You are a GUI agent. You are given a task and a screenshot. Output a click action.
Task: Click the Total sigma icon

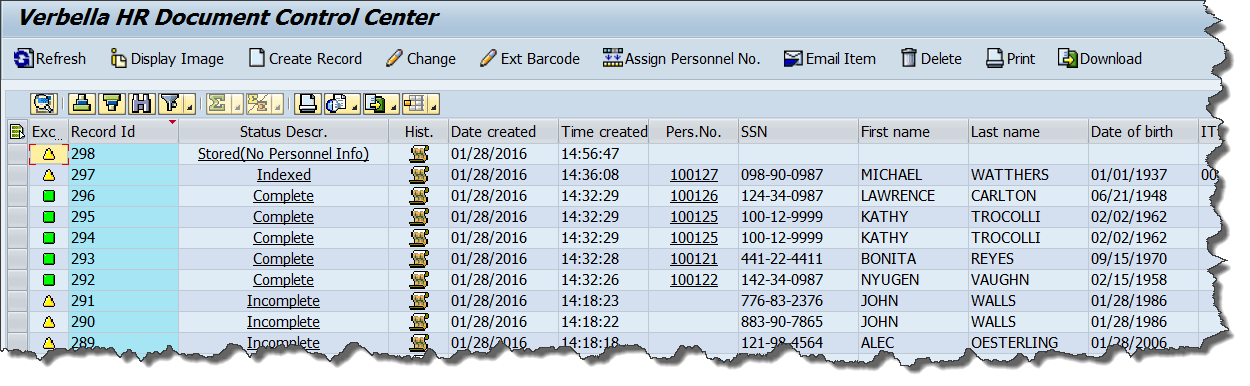pyautogui.click(x=217, y=103)
